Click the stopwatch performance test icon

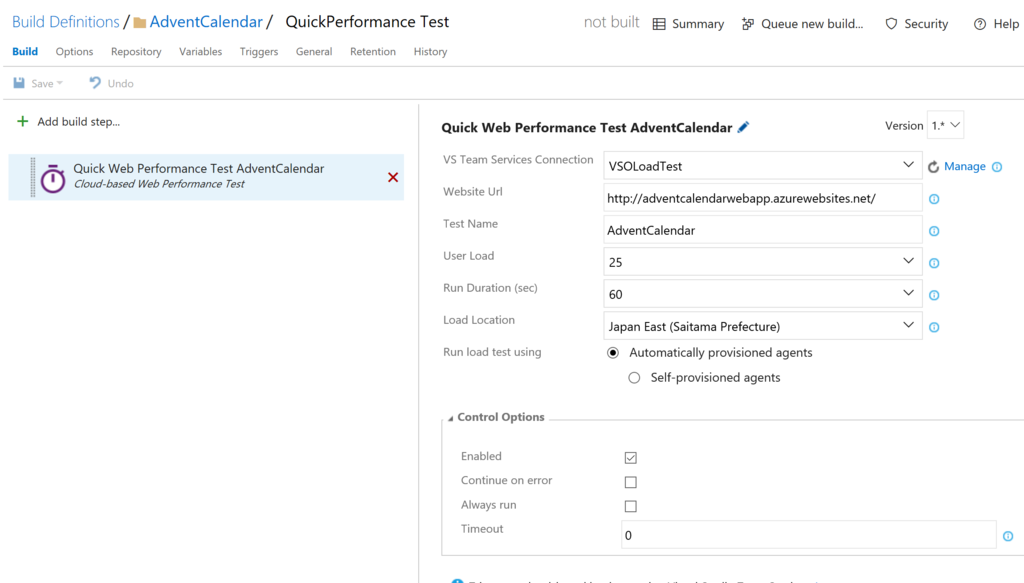tap(53, 178)
